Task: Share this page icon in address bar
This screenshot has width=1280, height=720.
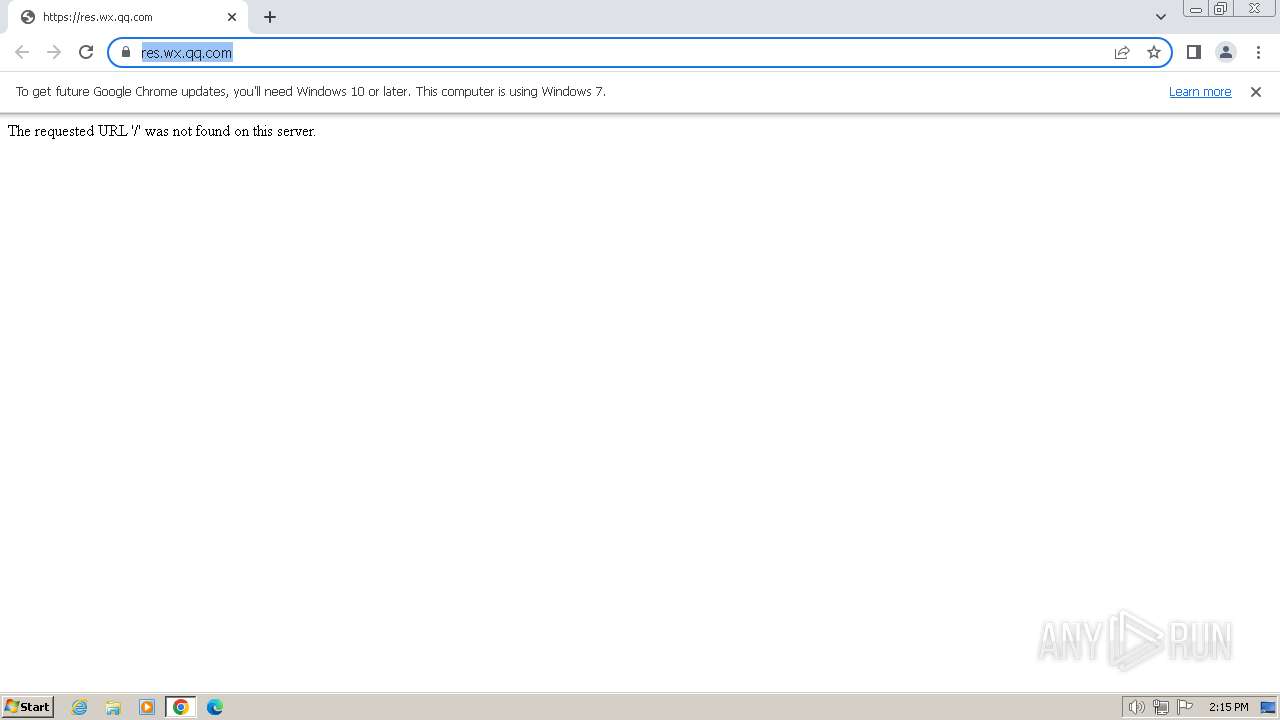Action: pos(1122,52)
